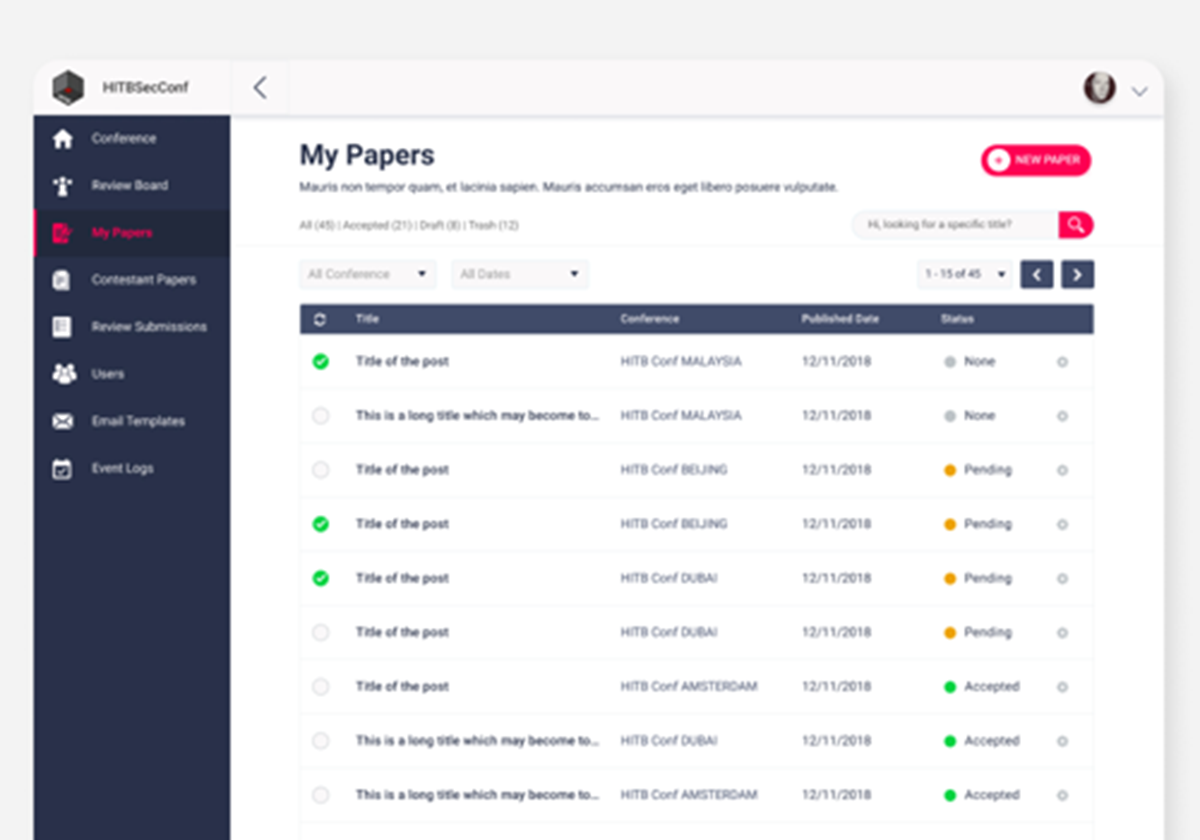Click the Pending status in first BEIJING row
Image resolution: width=1200 pixels, height=840 pixels.
978,470
